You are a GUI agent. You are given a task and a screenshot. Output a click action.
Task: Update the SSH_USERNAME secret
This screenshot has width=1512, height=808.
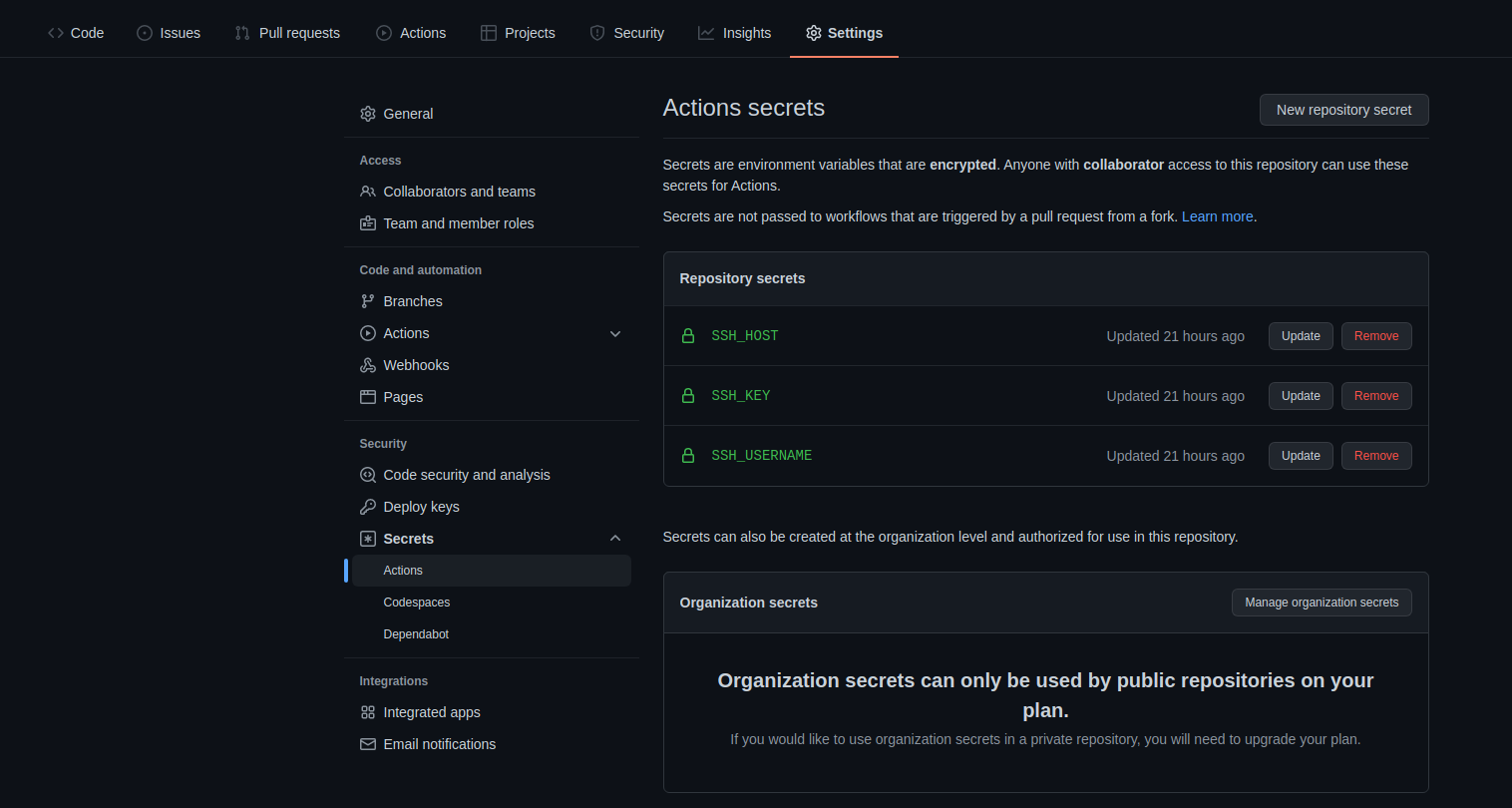[x=1301, y=456]
